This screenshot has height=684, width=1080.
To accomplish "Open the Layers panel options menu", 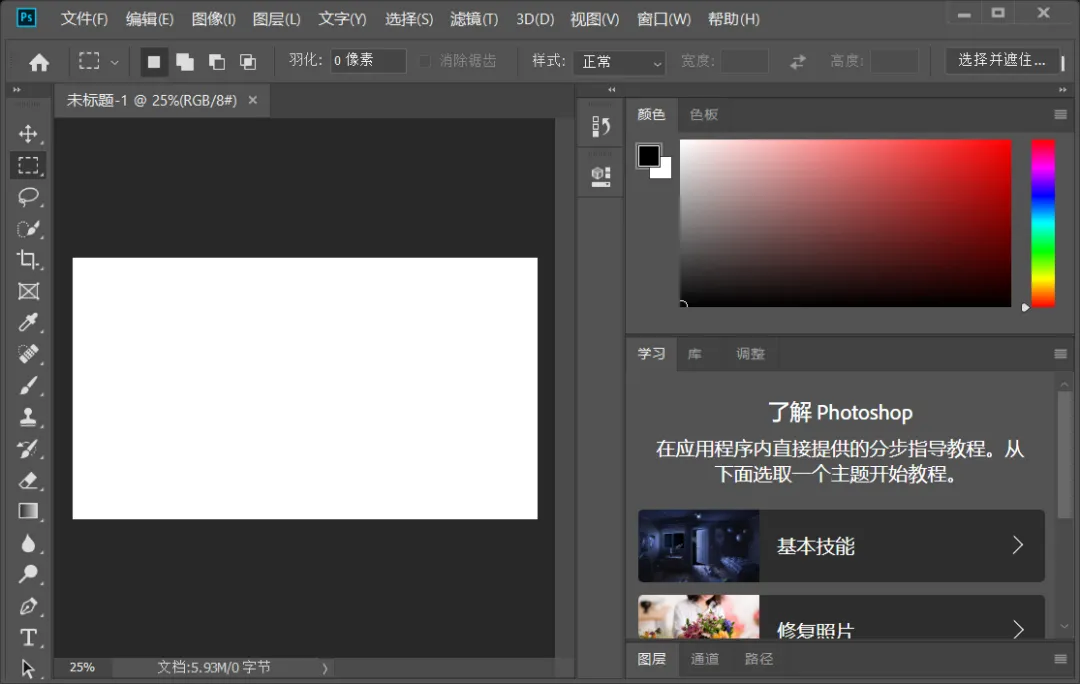I will (1060, 659).
